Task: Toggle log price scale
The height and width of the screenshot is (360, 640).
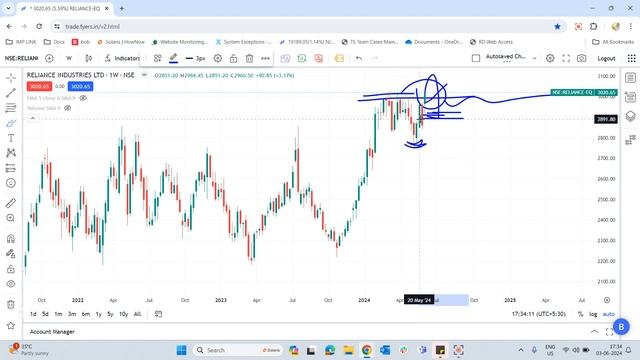Action: [x=593, y=314]
